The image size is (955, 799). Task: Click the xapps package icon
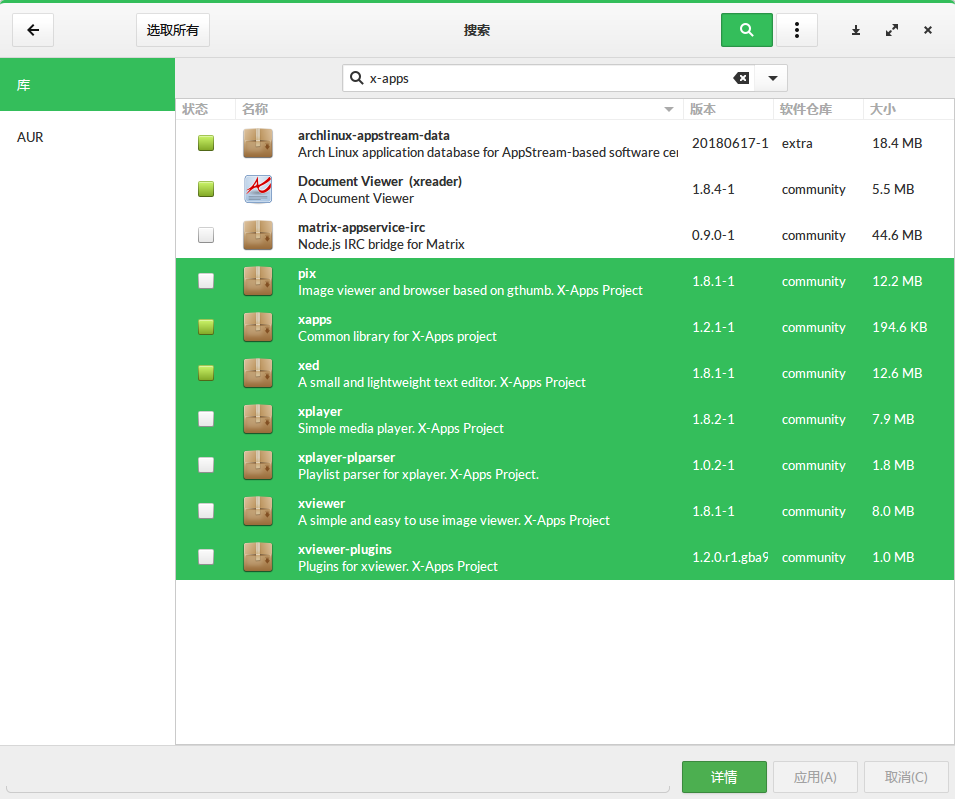pyautogui.click(x=258, y=327)
